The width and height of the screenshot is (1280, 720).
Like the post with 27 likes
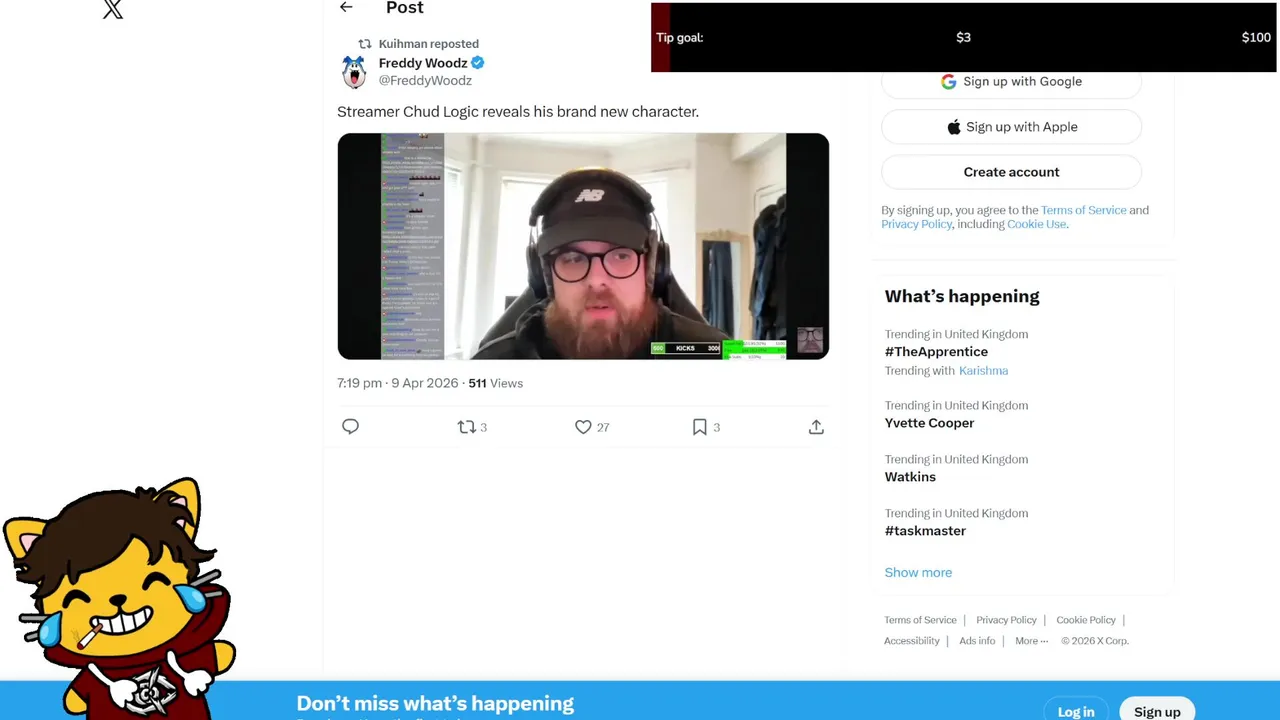592,427
